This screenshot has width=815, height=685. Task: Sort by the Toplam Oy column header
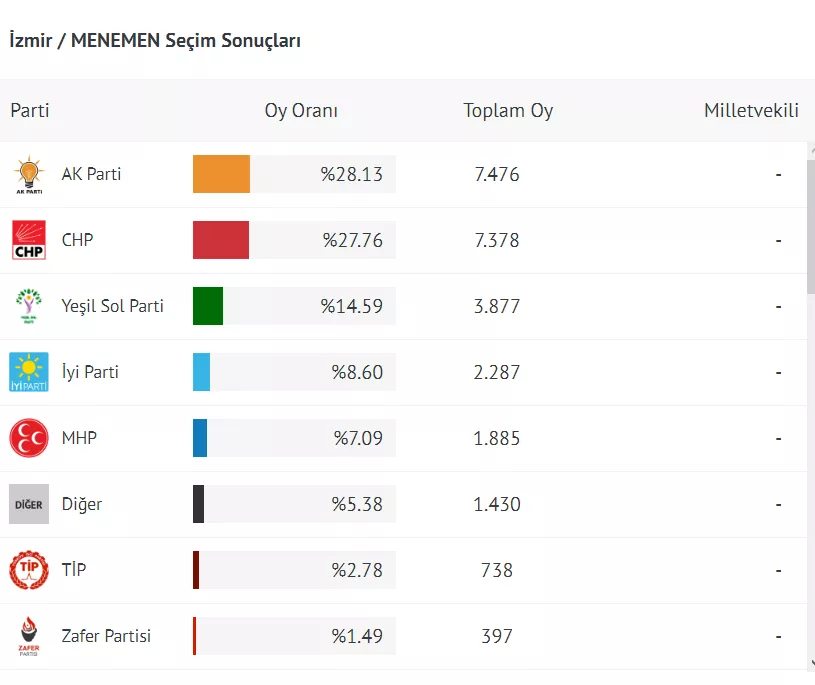point(508,111)
